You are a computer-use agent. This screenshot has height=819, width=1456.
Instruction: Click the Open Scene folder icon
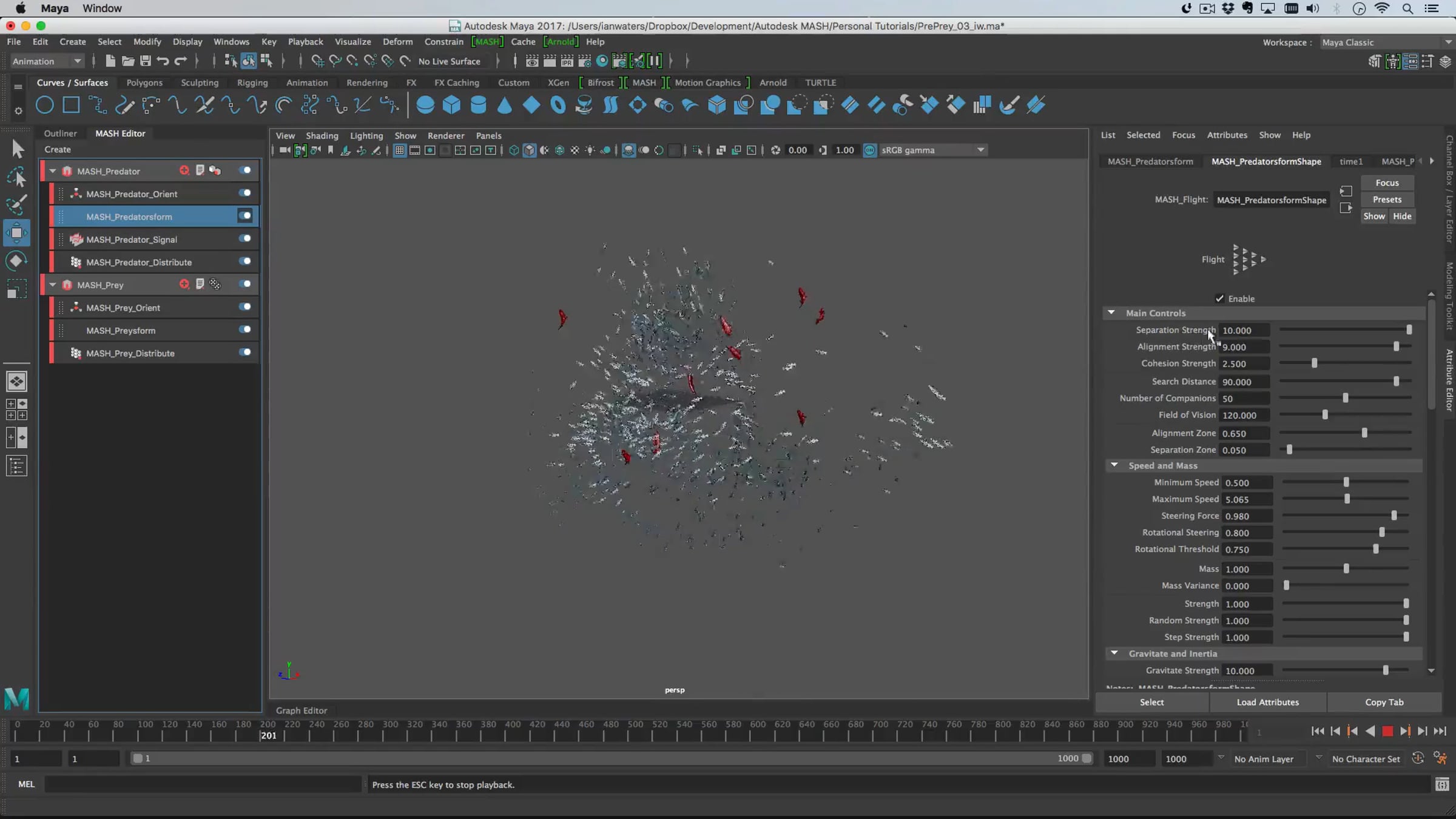(127, 61)
